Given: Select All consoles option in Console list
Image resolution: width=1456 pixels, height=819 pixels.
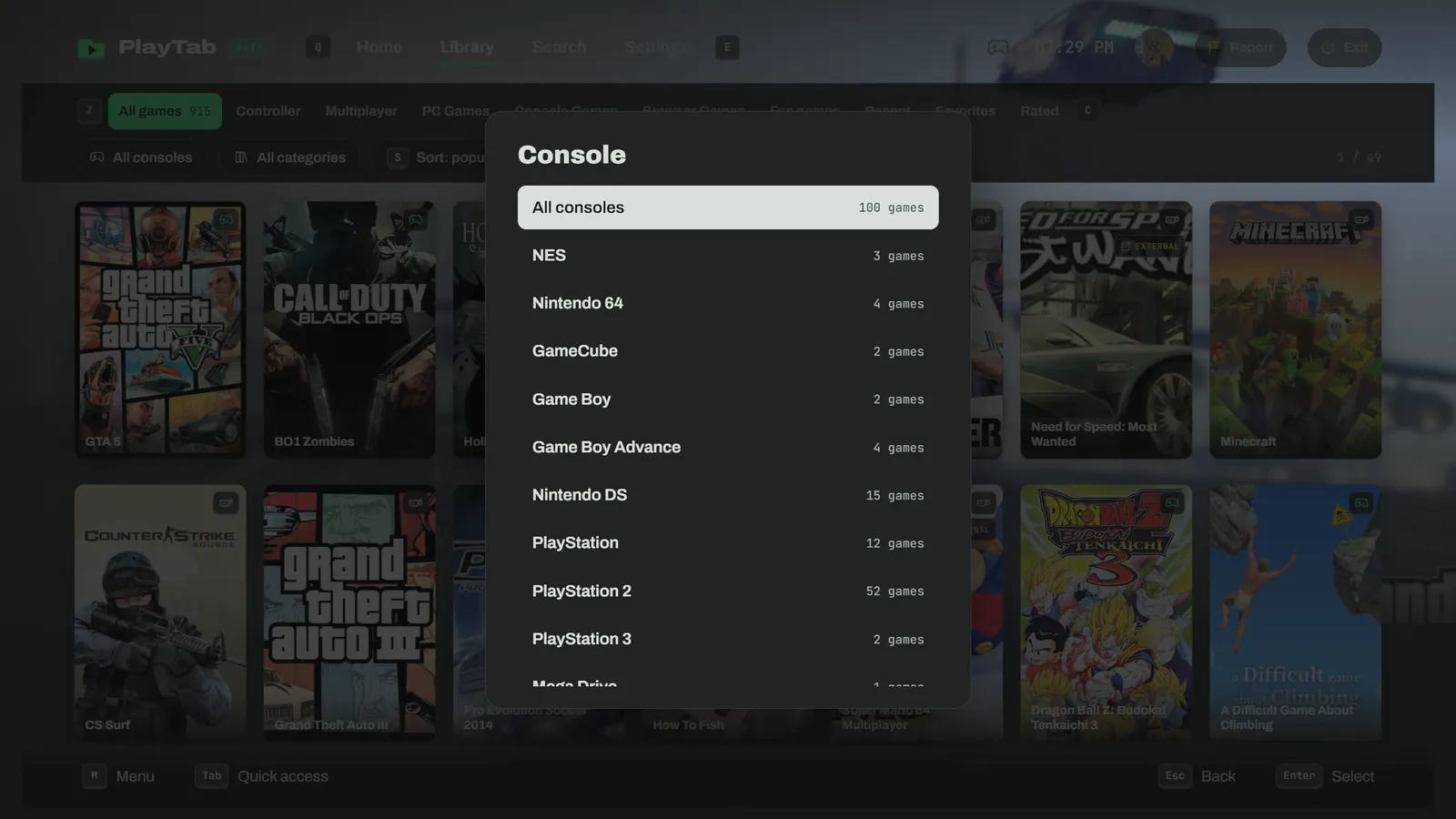Looking at the screenshot, I should click(x=728, y=207).
